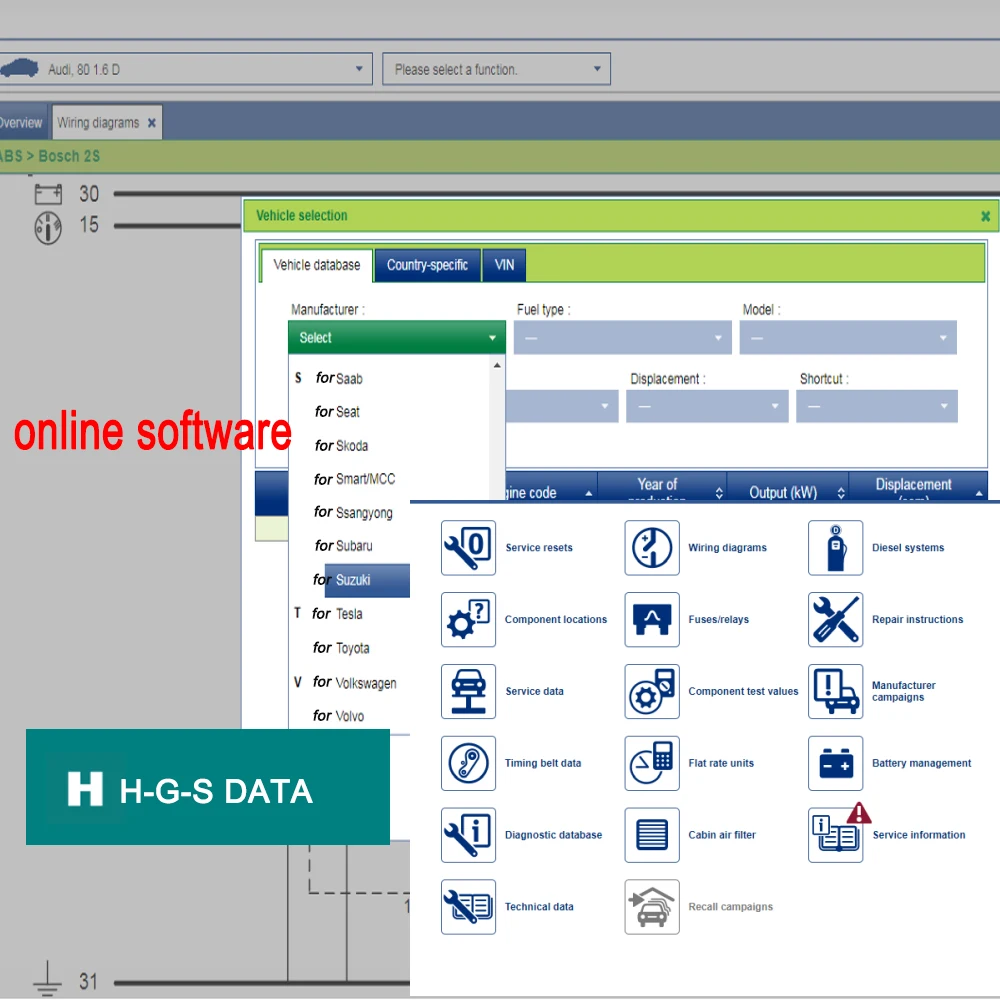Switch to the Overview tab

coord(23,122)
